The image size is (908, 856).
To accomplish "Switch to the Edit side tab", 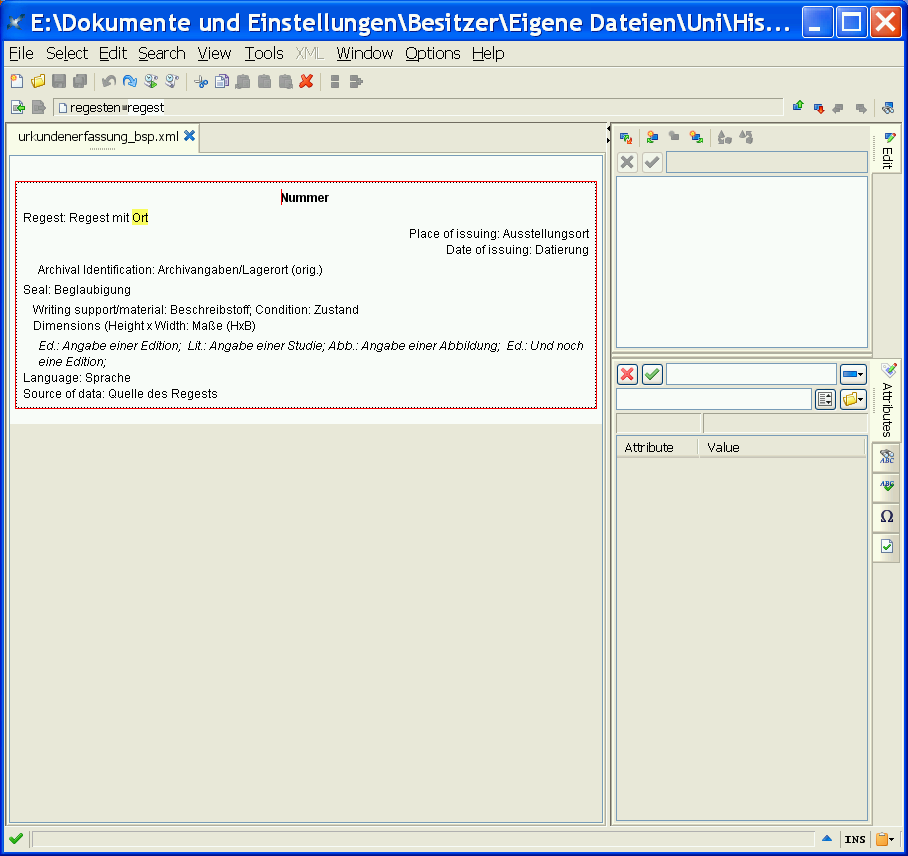I will click(888, 151).
